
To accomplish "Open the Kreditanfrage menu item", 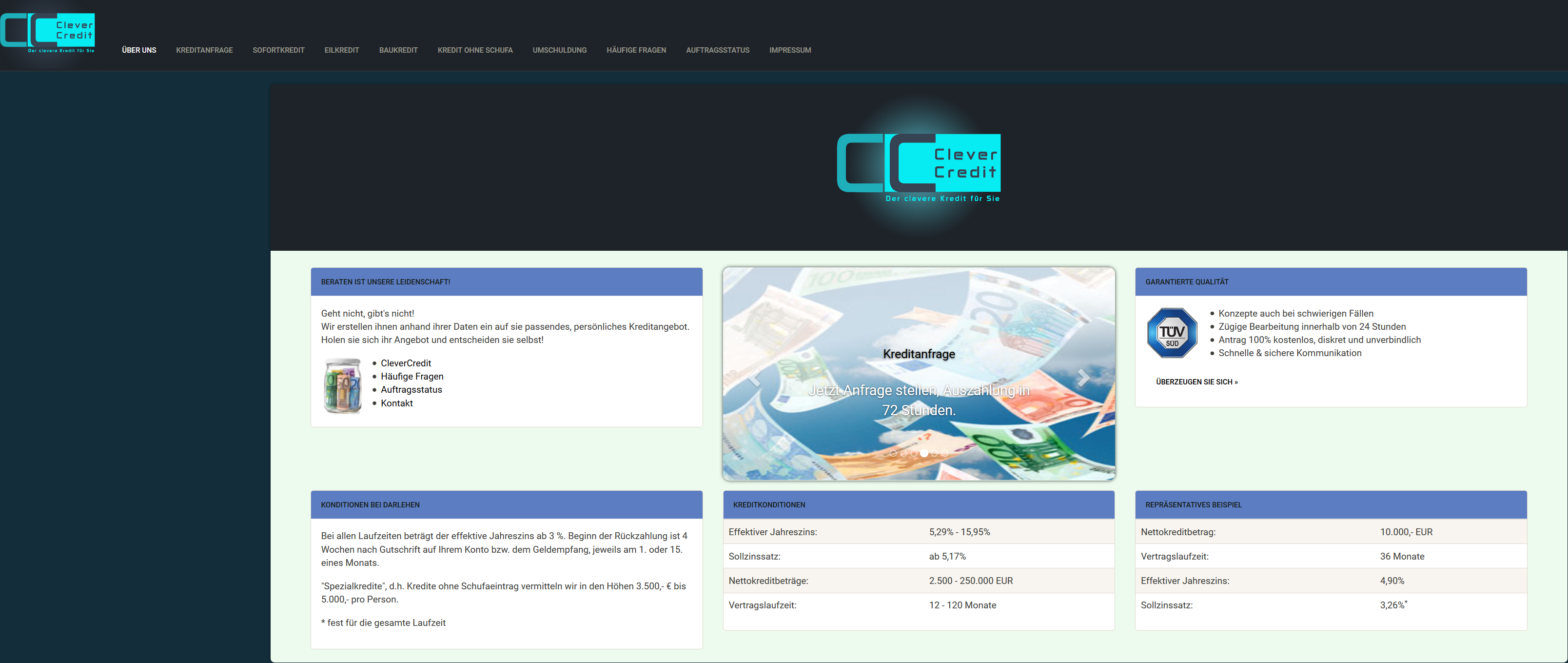I will [204, 50].
